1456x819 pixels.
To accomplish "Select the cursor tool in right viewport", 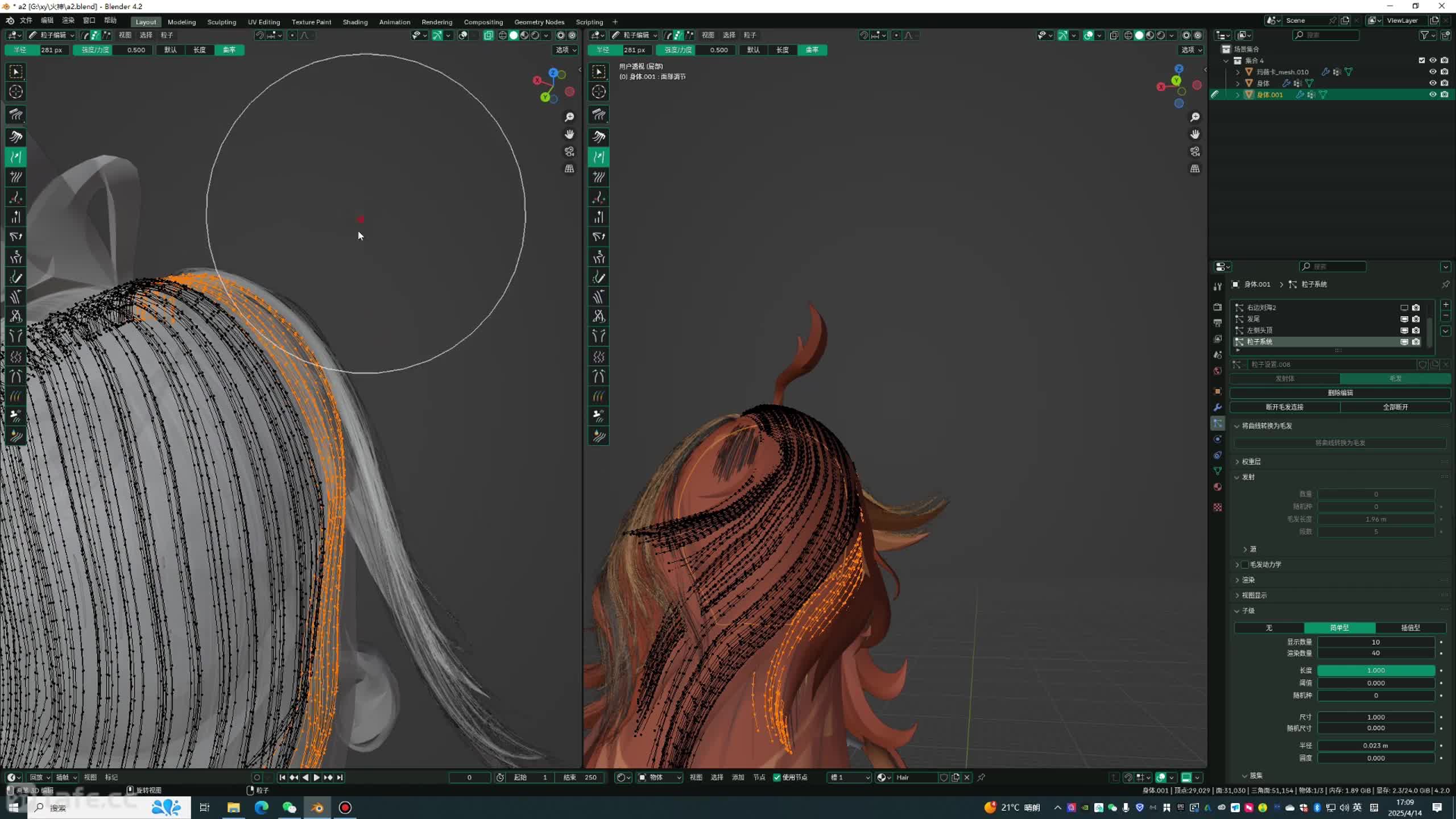I will tap(599, 92).
